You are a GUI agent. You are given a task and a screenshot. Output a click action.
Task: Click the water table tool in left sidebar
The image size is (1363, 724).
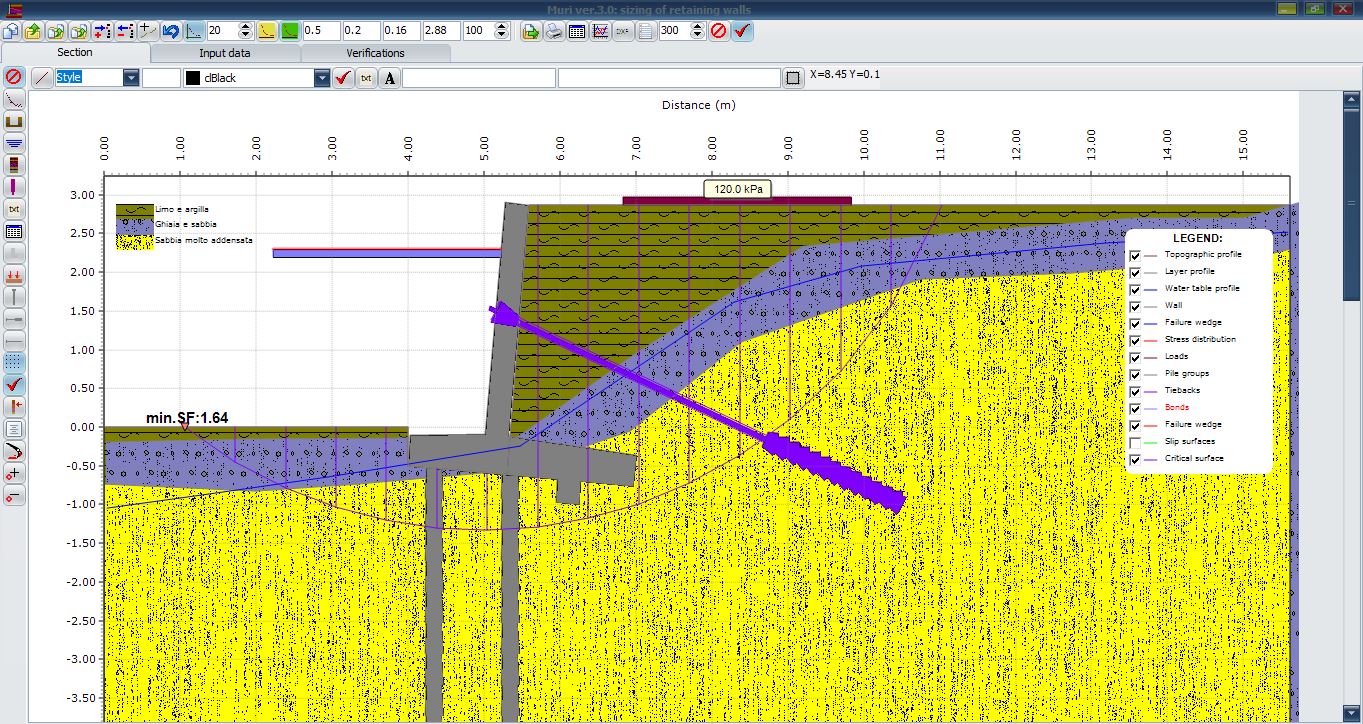(x=14, y=143)
